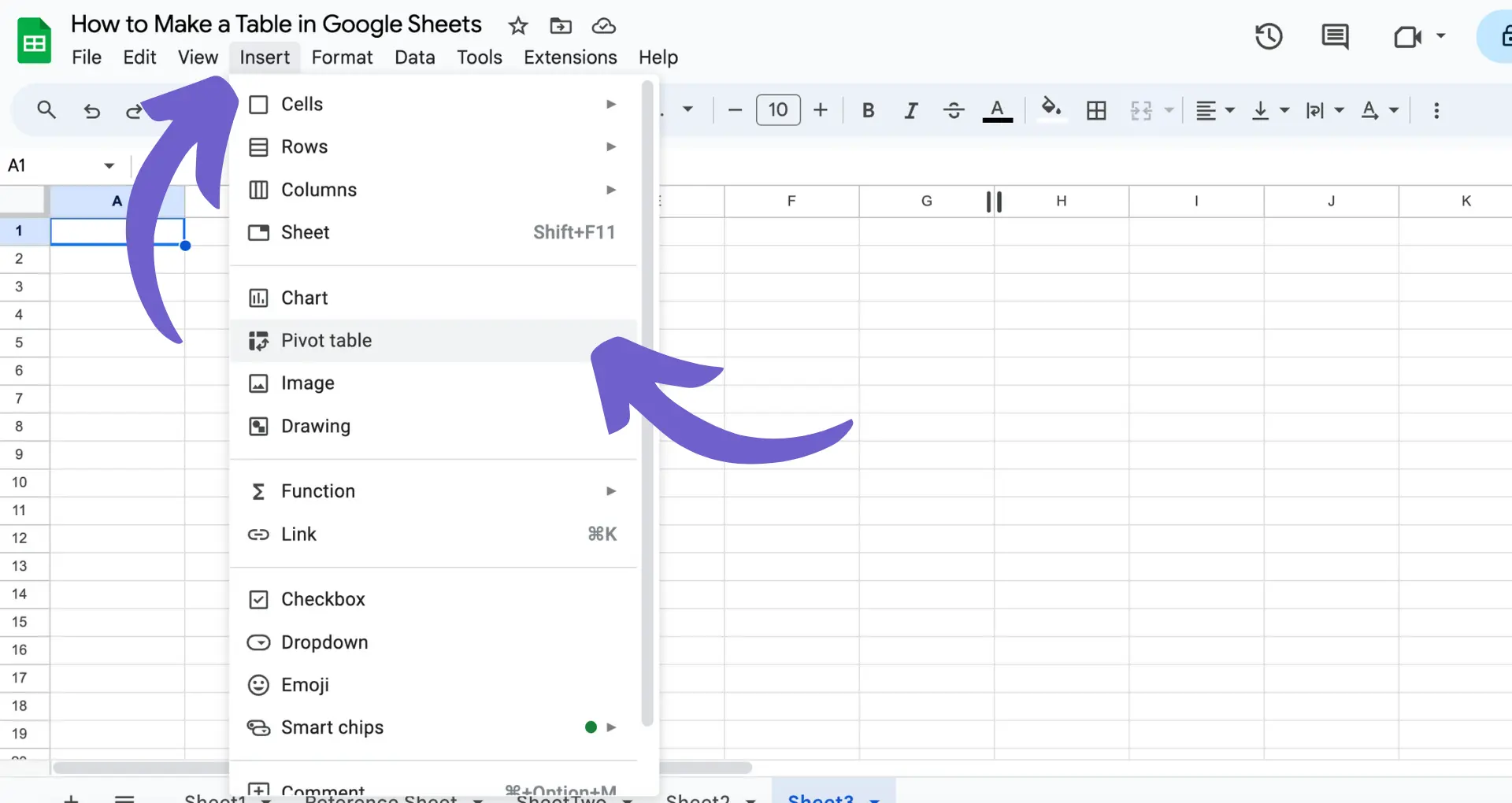
Task: Select column J header
Action: tap(1331, 202)
